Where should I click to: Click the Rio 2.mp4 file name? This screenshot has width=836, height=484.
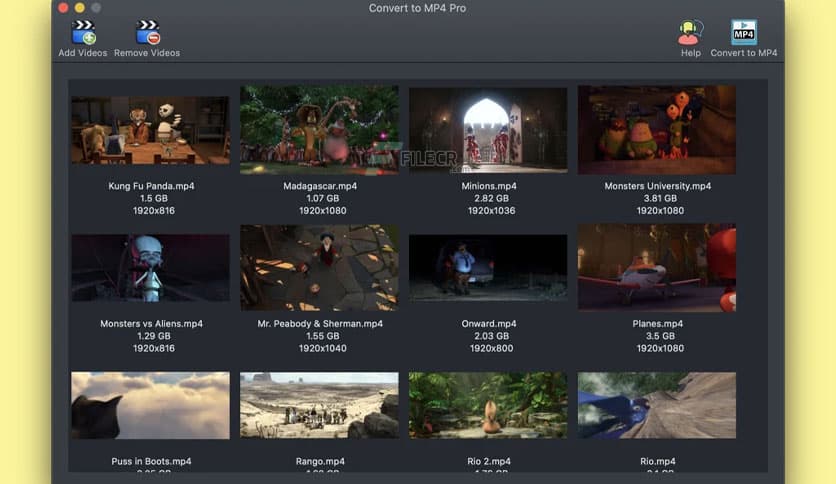489,462
